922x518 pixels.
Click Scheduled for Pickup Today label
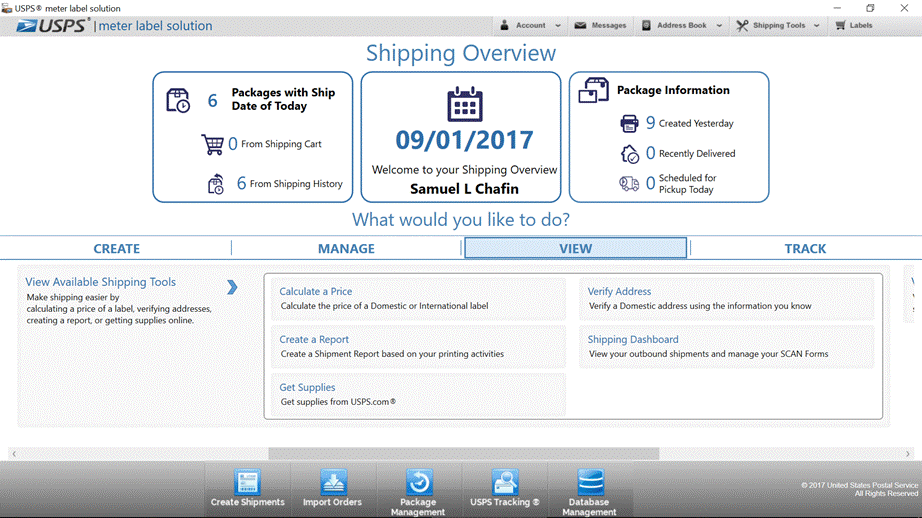pyautogui.click(x=687, y=183)
